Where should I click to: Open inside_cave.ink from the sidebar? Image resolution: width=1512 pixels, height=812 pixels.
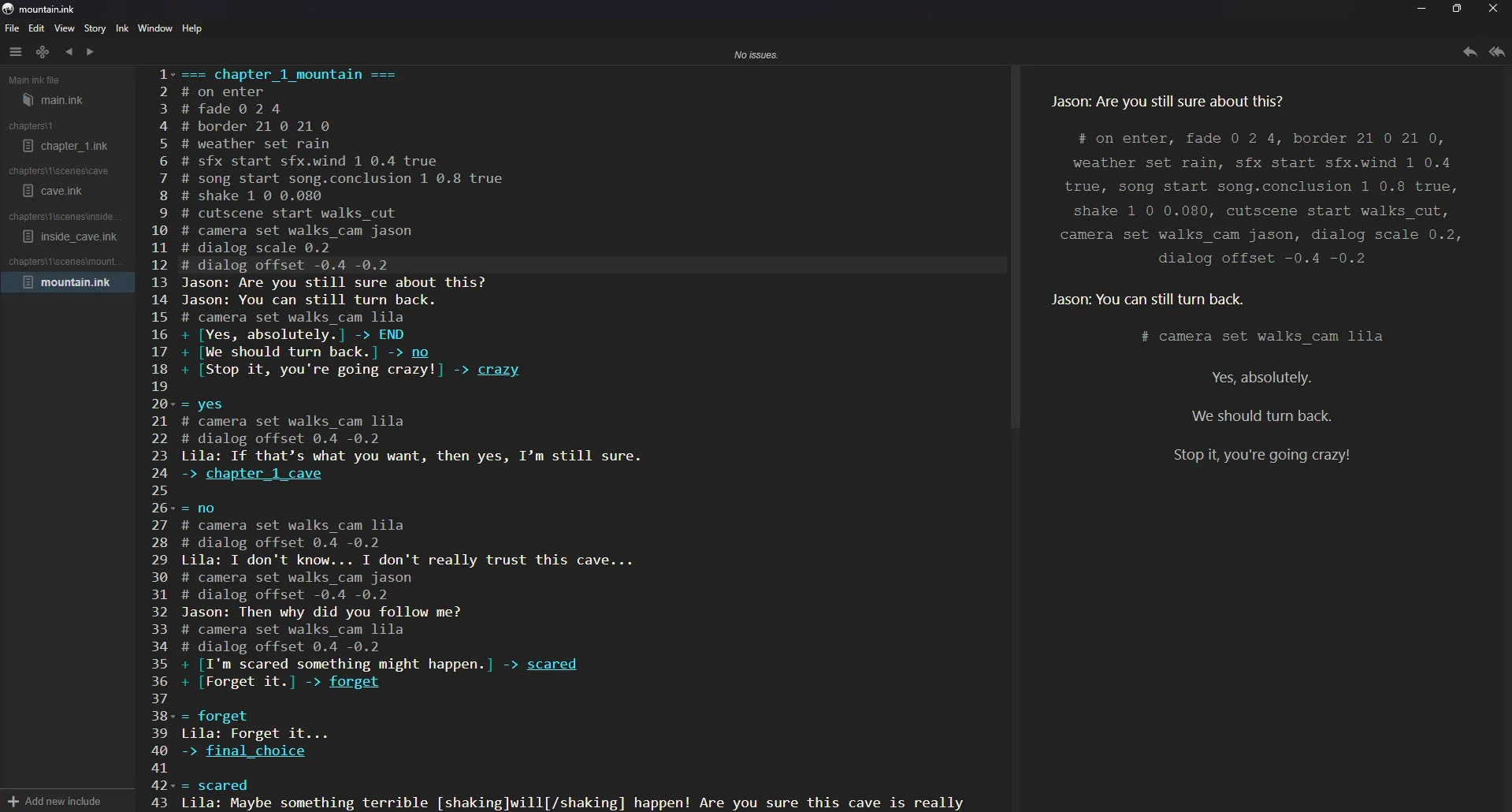click(78, 237)
